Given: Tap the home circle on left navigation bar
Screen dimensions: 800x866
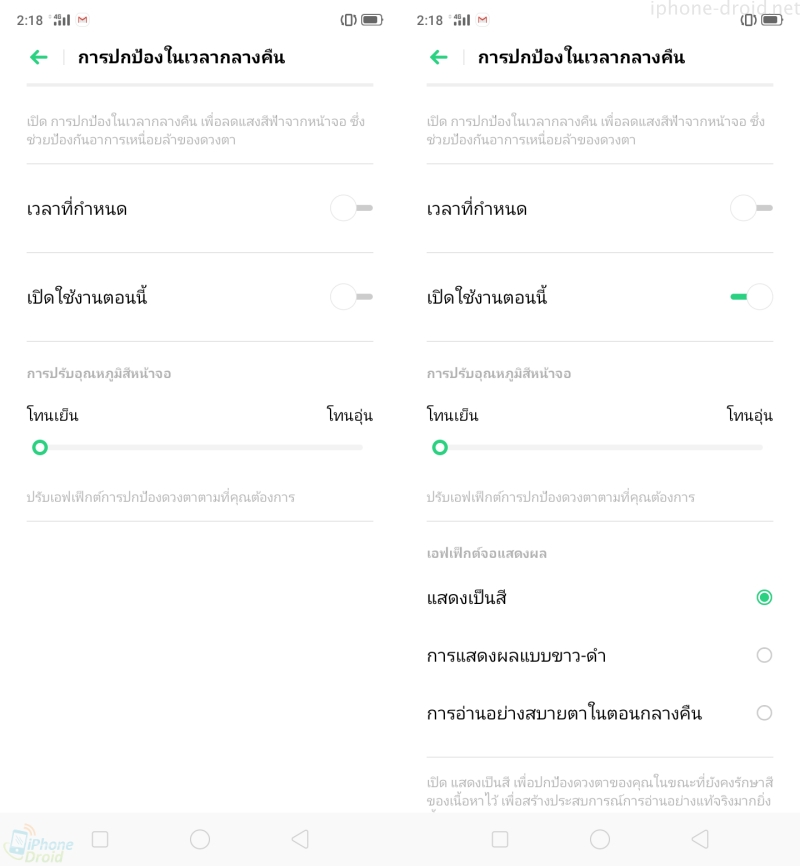Looking at the screenshot, I should click(200, 839).
